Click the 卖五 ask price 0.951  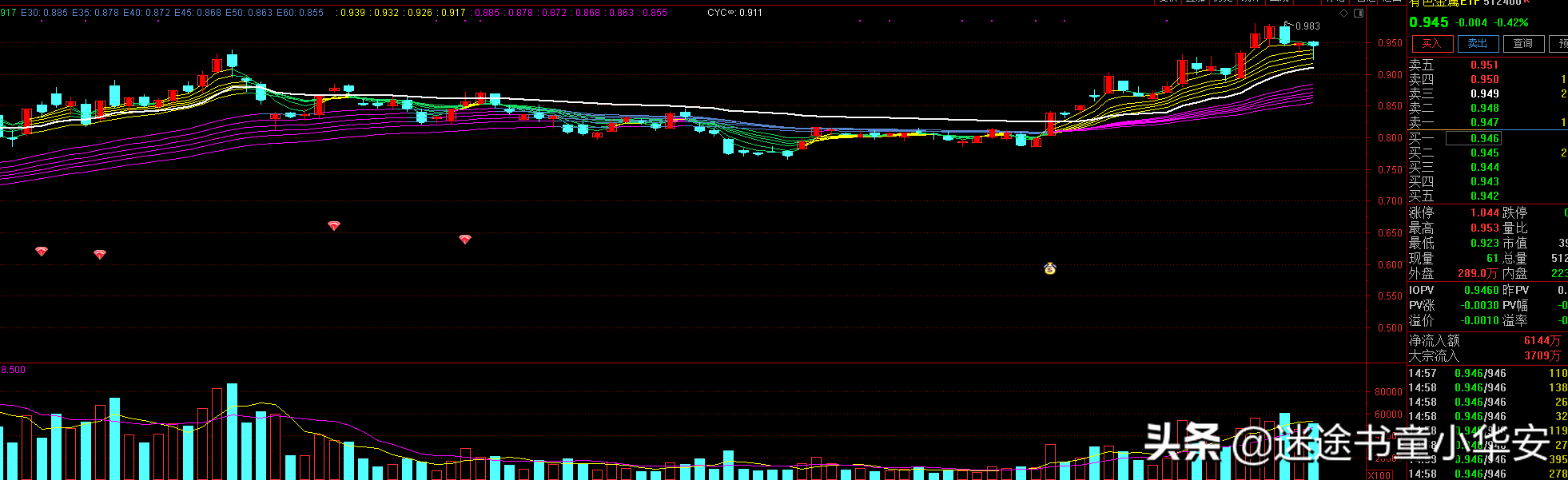tap(1485, 65)
